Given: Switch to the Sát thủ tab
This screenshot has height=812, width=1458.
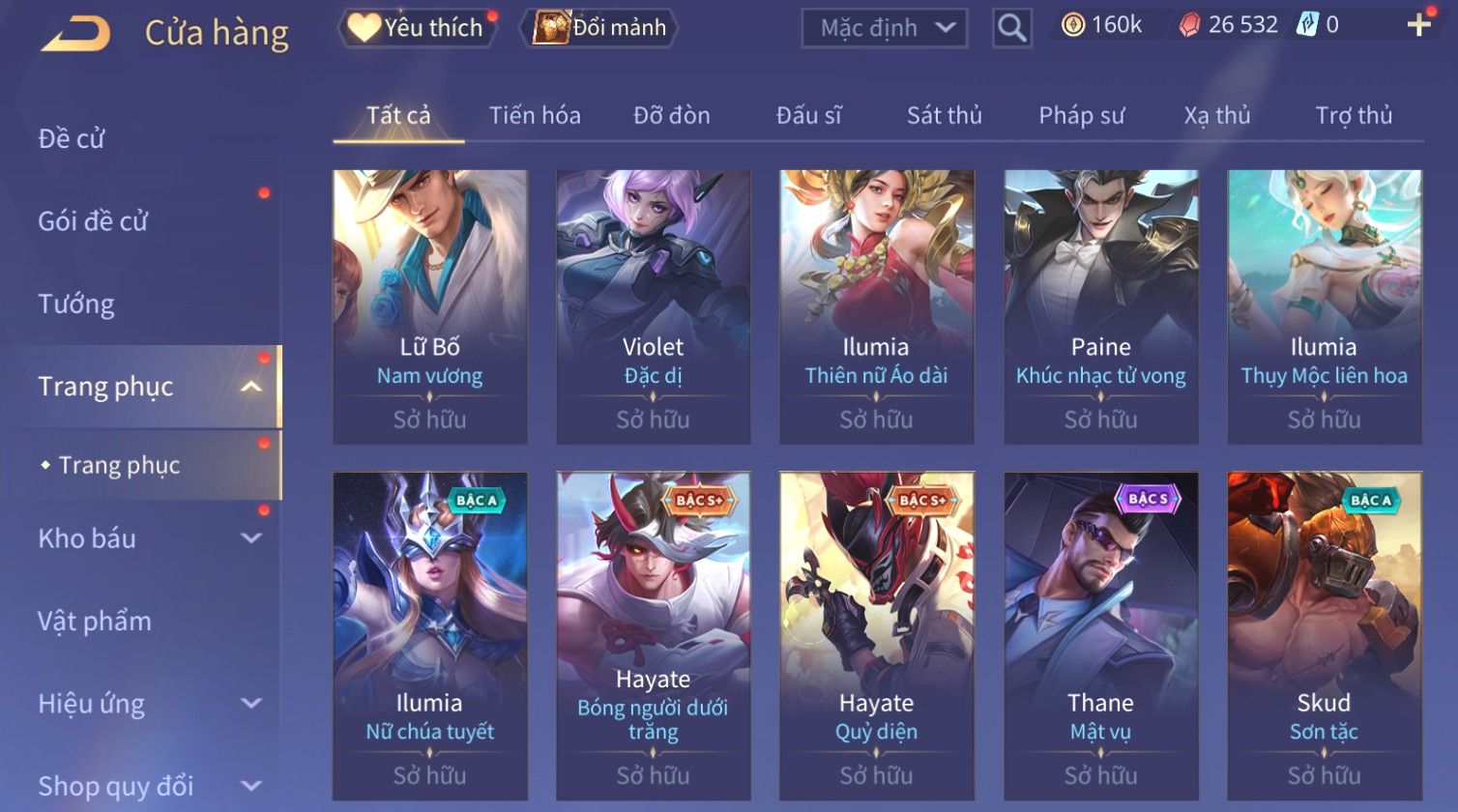Looking at the screenshot, I should pyautogui.click(x=944, y=116).
